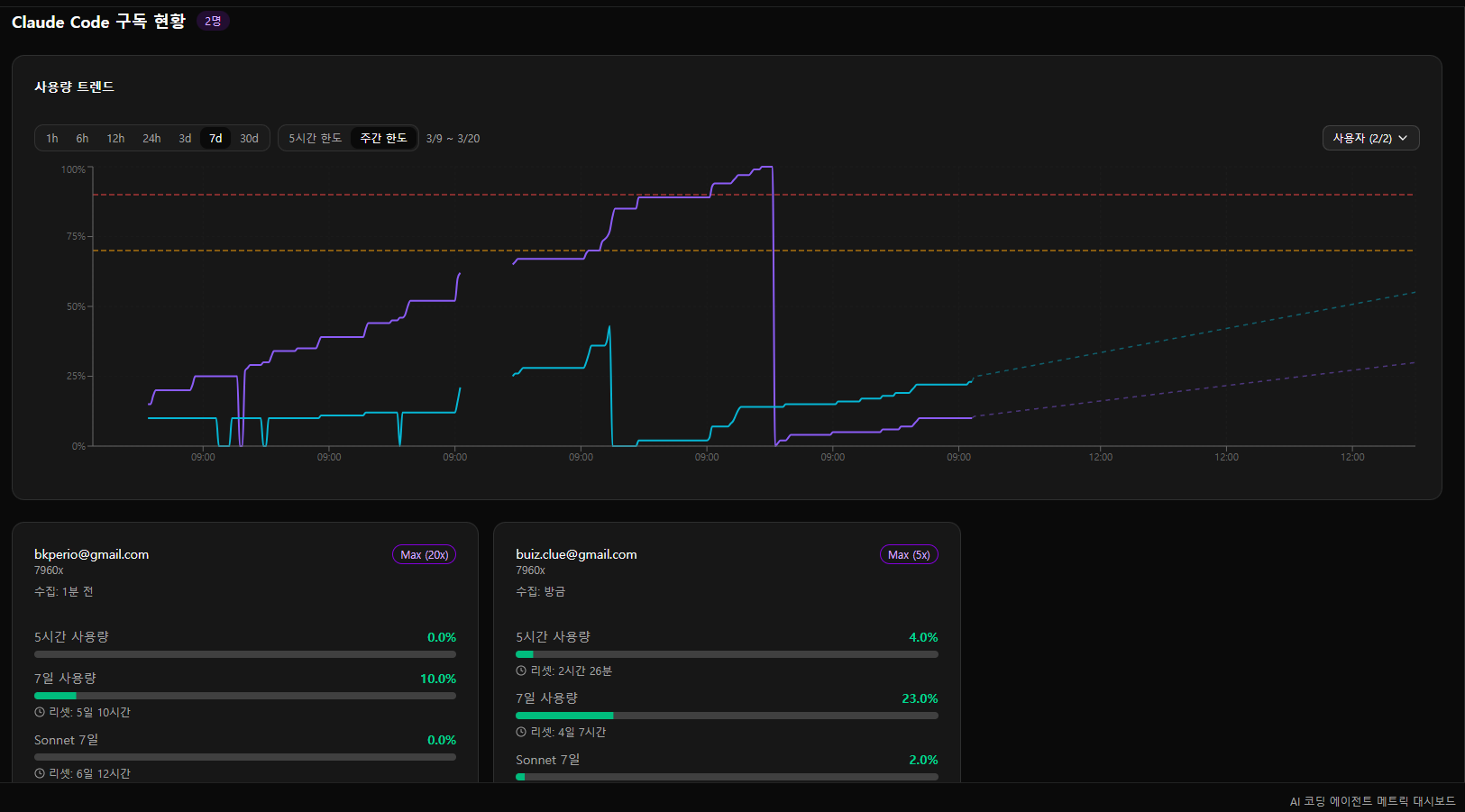
Task: Click clock icon beside 리셋: 2시간 26분
Action: pyautogui.click(x=521, y=671)
